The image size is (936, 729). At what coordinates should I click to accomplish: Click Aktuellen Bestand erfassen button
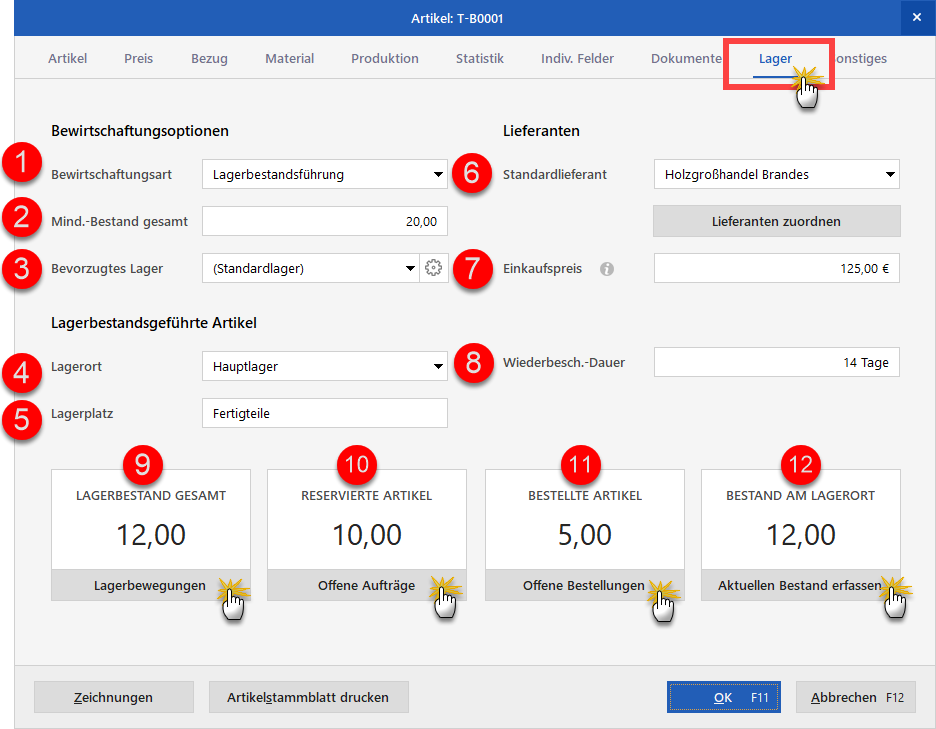click(800, 585)
